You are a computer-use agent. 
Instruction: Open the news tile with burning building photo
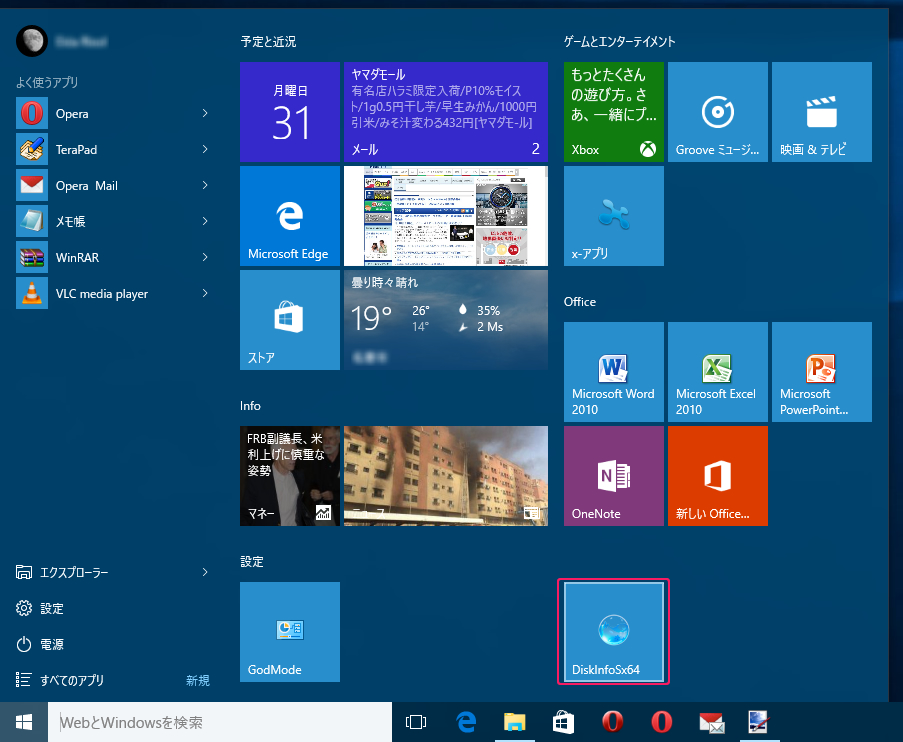pyautogui.click(x=446, y=476)
